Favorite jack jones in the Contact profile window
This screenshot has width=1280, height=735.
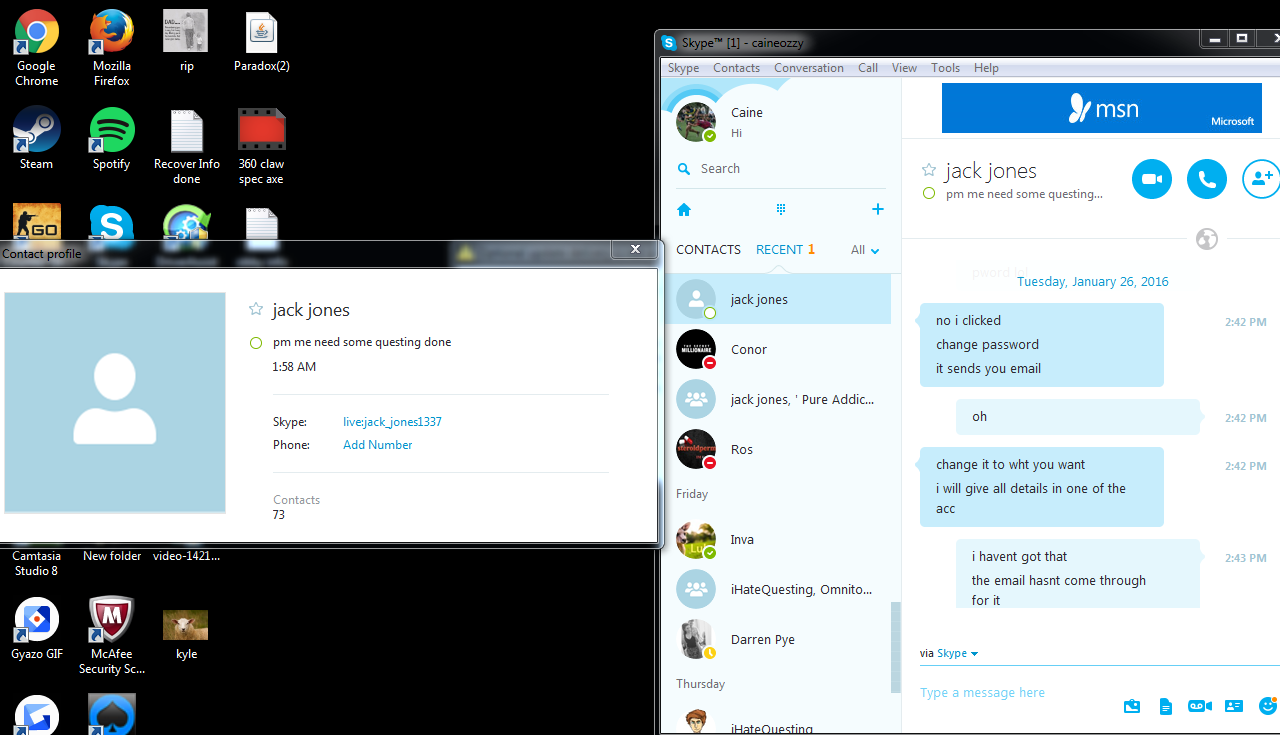click(256, 310)
